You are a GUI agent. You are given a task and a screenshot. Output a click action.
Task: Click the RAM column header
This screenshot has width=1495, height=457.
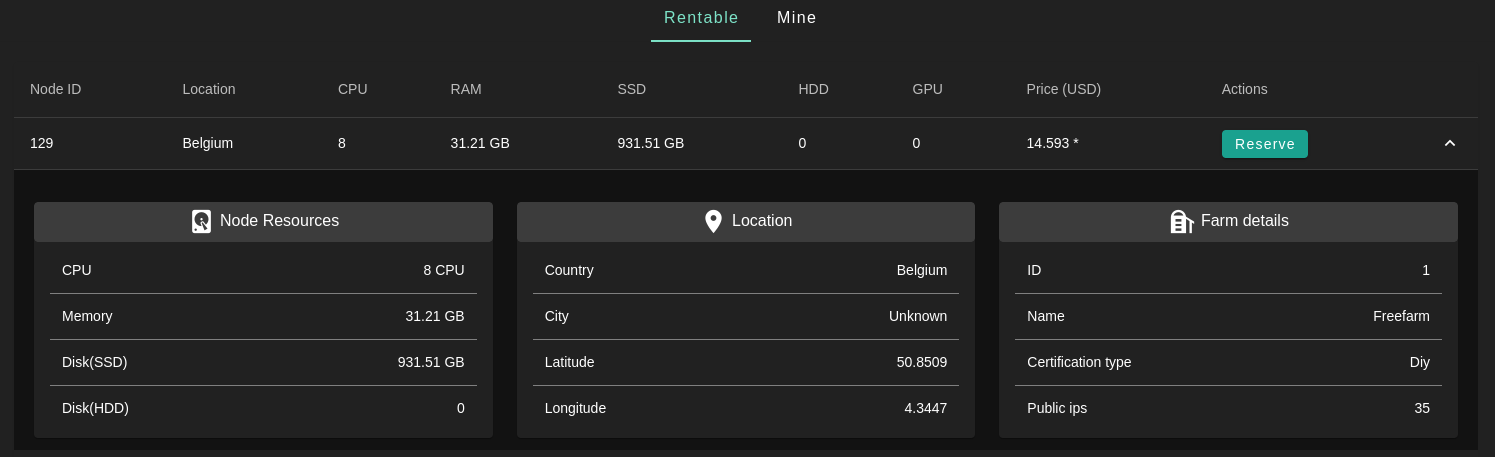coord(466,89)
